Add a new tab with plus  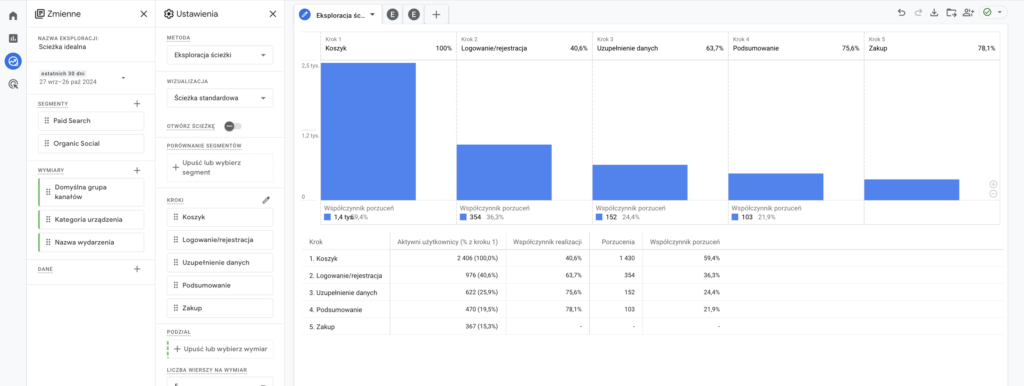point(436,14)
